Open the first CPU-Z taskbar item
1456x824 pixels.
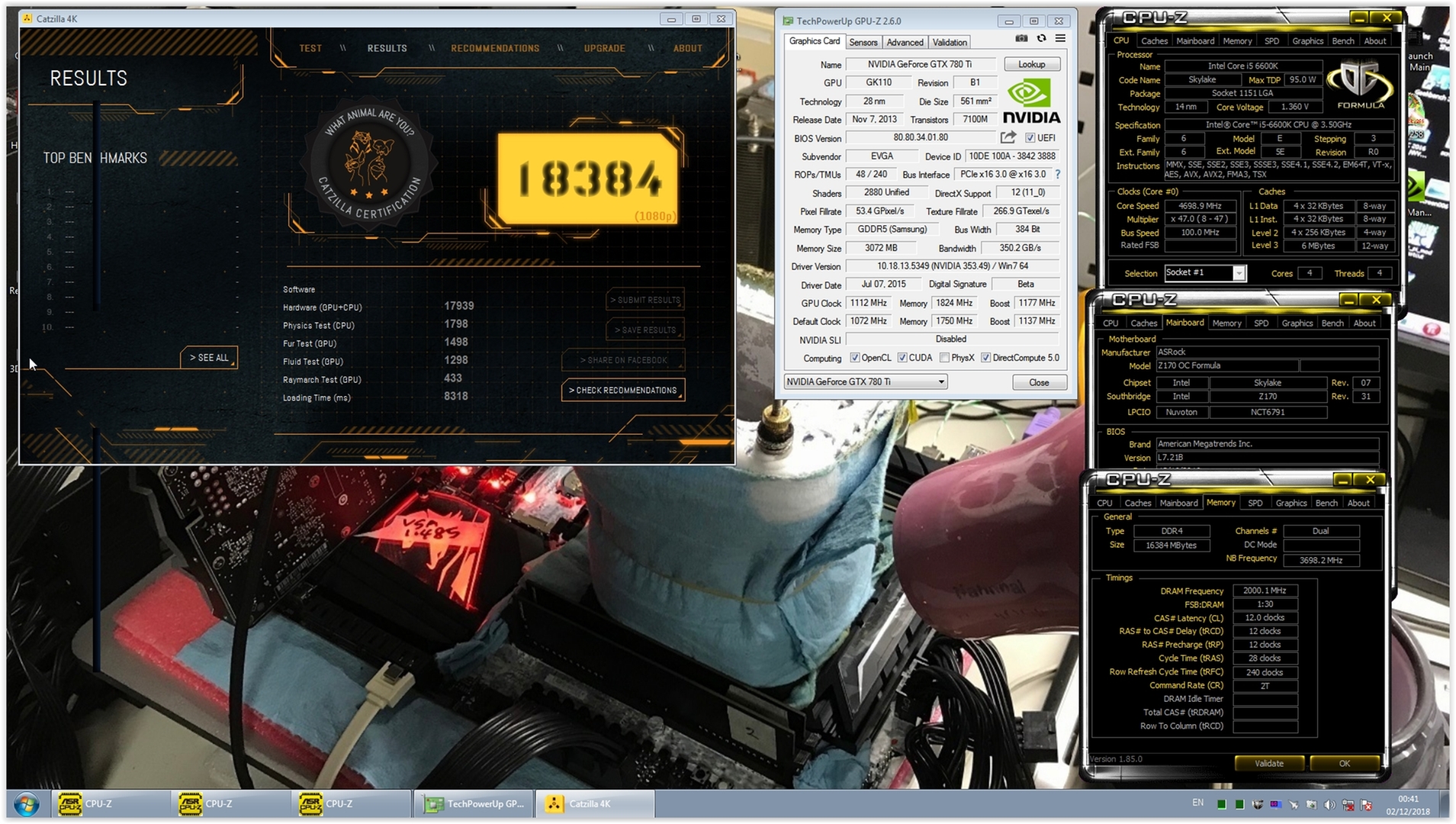click(x=111, y=804)
